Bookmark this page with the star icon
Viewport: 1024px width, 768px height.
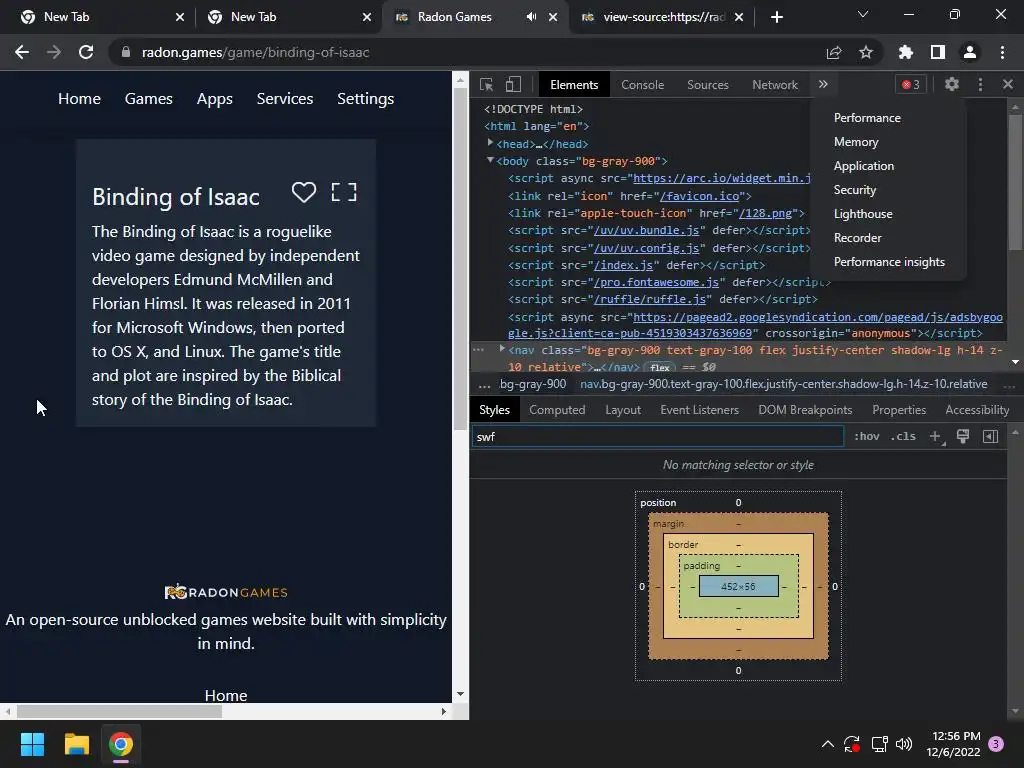tap(866, 52)
